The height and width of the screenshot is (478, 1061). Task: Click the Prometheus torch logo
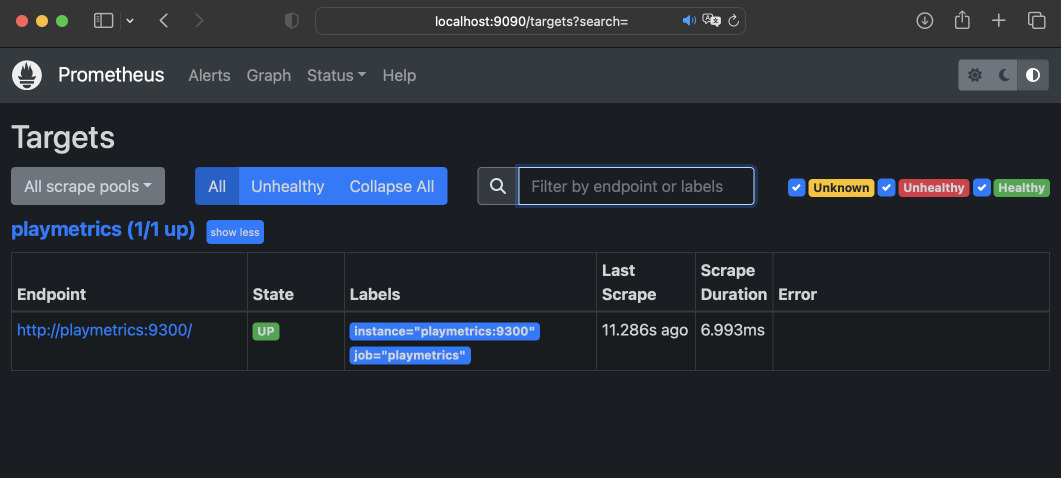coord(27,75)
